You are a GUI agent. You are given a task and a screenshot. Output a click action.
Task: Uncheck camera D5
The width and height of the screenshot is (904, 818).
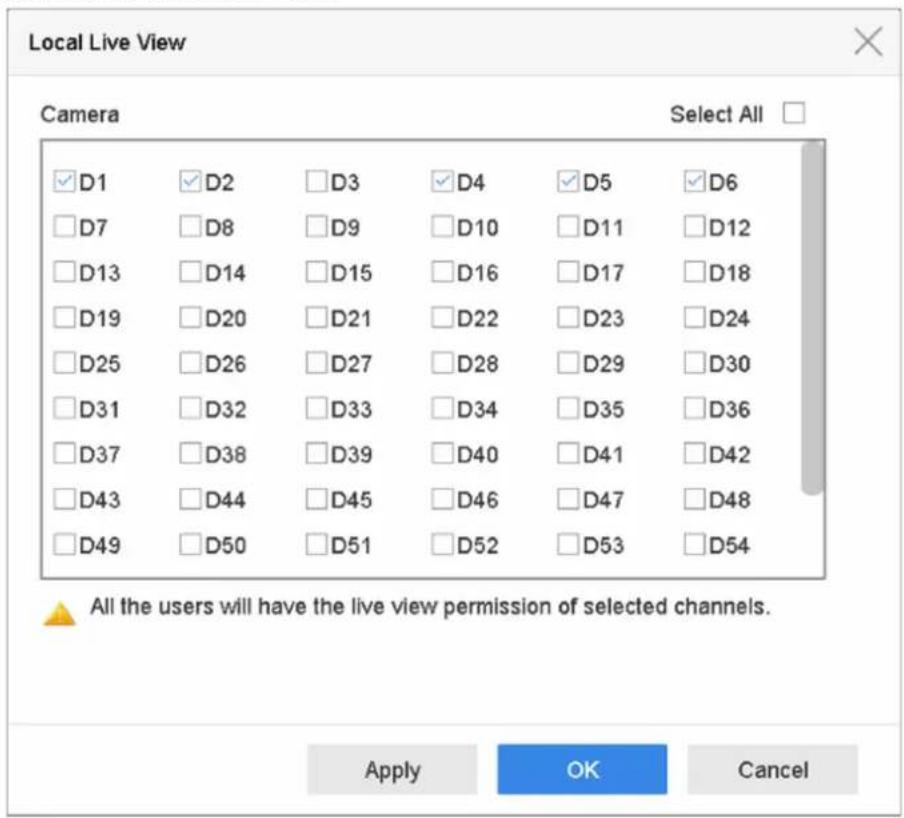click(568, 181)
